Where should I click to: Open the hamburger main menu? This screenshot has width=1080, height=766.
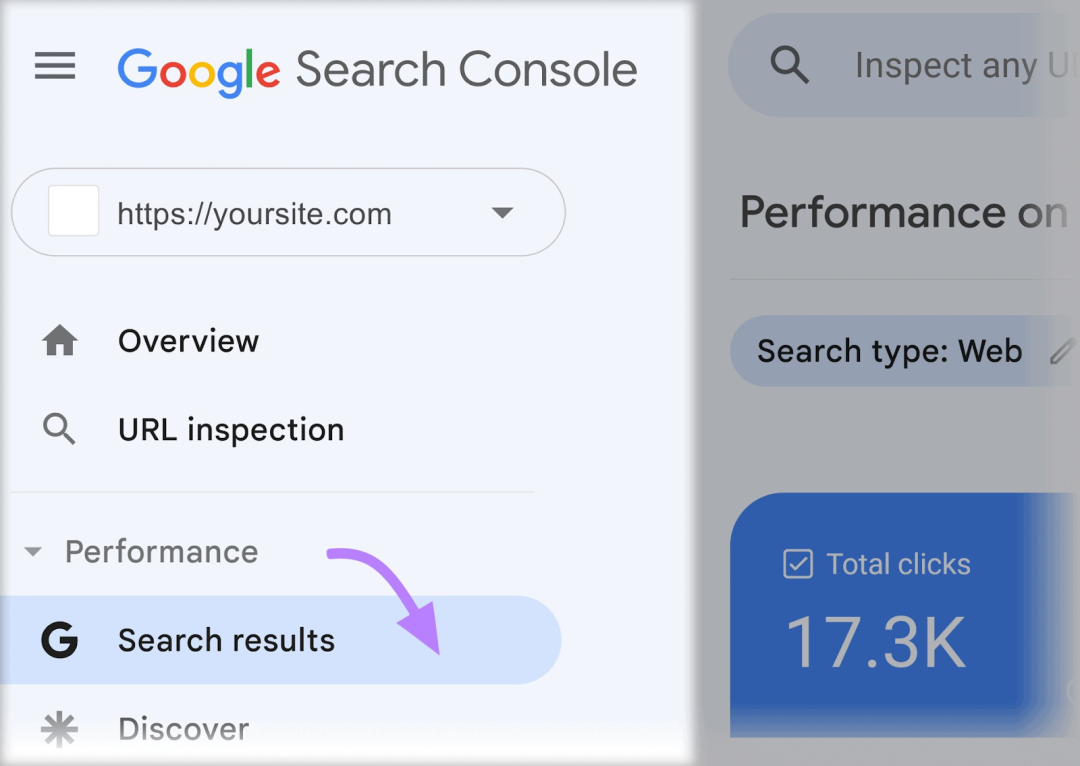click(x=55, y=66)
